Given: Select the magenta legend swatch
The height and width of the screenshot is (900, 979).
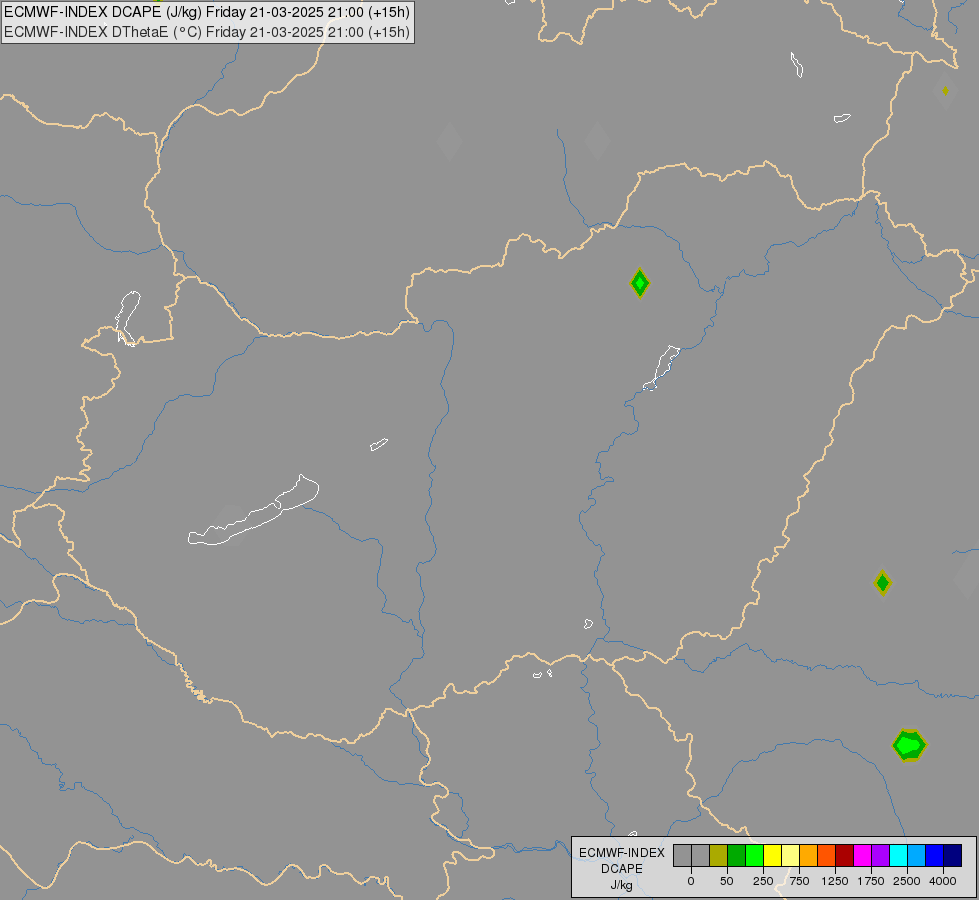Looking at the screenshot, I should 862,855.
